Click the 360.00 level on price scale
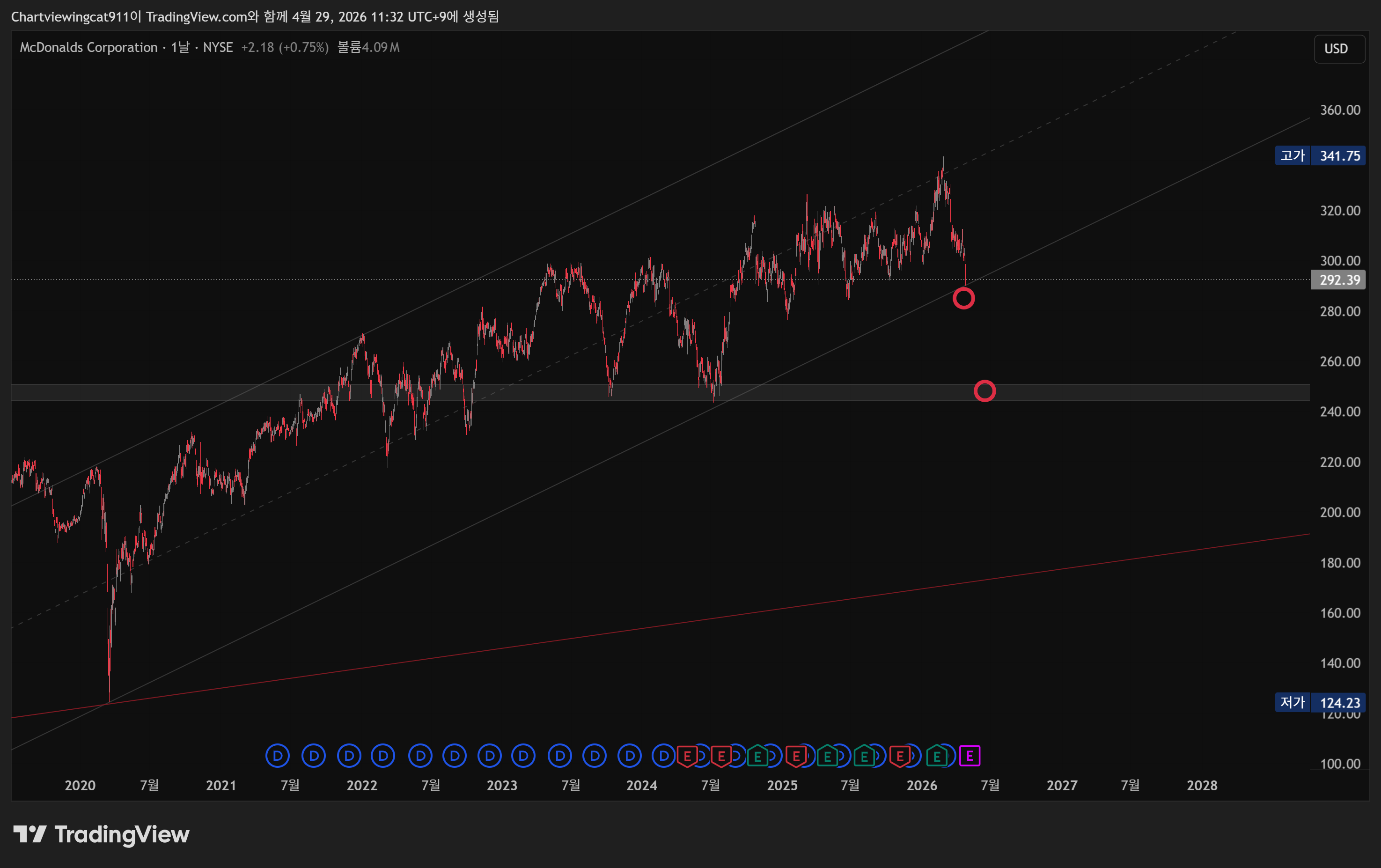This screenshot has width=1381, height=868. 1340,110
